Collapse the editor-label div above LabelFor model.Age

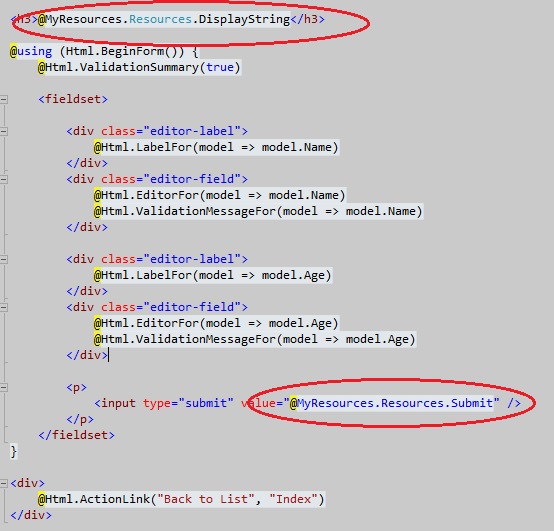tap(4, 259)
